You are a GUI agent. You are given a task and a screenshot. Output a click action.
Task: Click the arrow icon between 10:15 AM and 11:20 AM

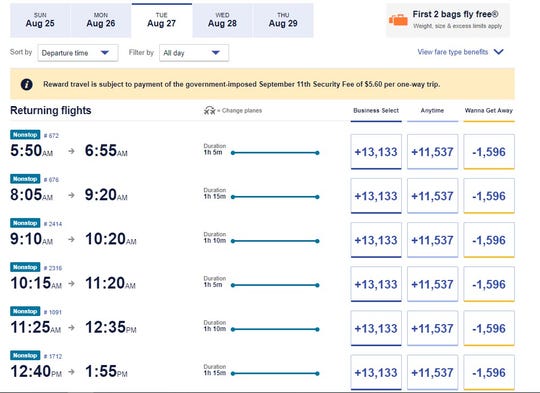(72, 283)
